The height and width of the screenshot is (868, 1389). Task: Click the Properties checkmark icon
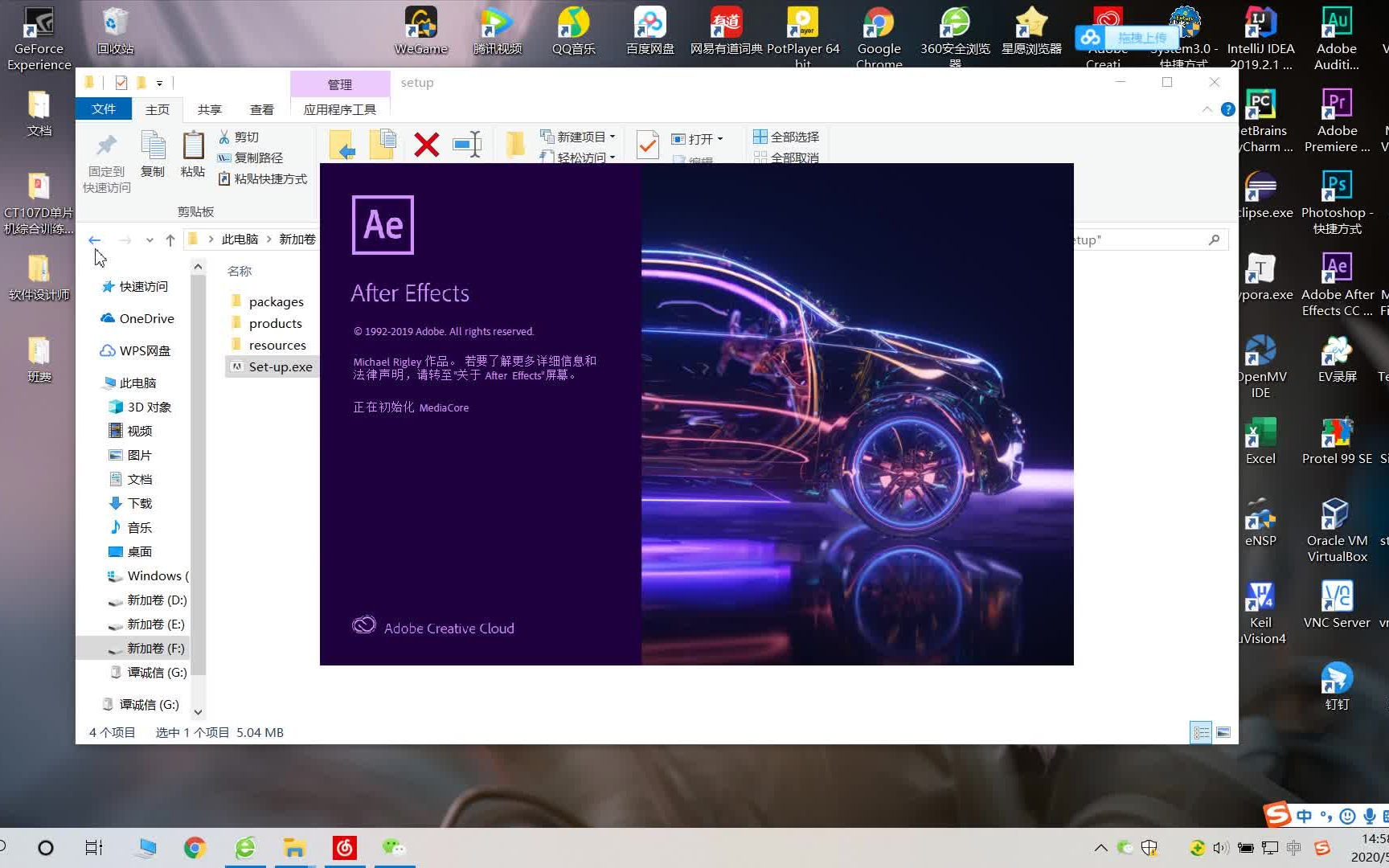(647, 145)
